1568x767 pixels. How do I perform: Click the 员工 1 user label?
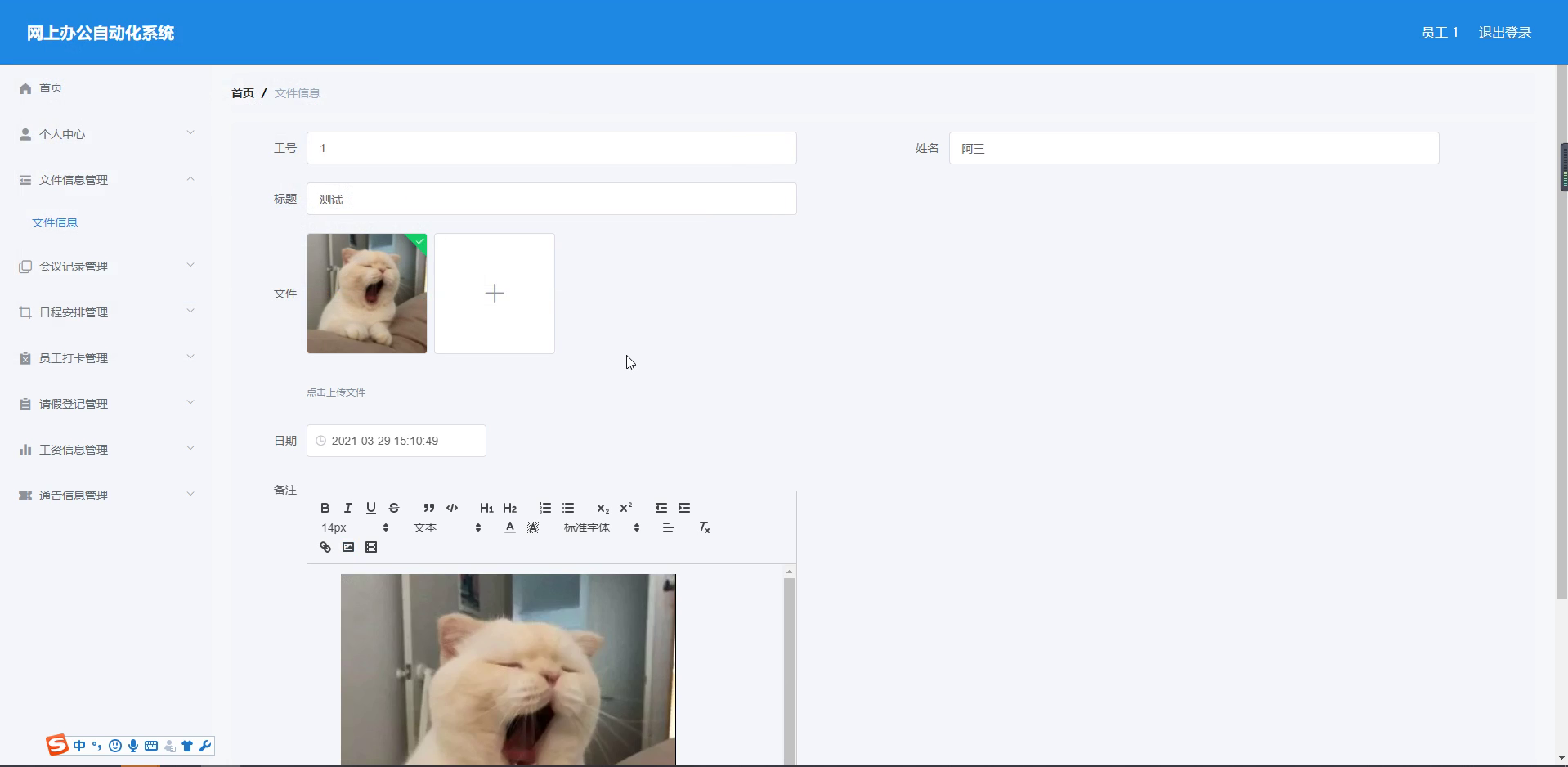coord(1440,33)
